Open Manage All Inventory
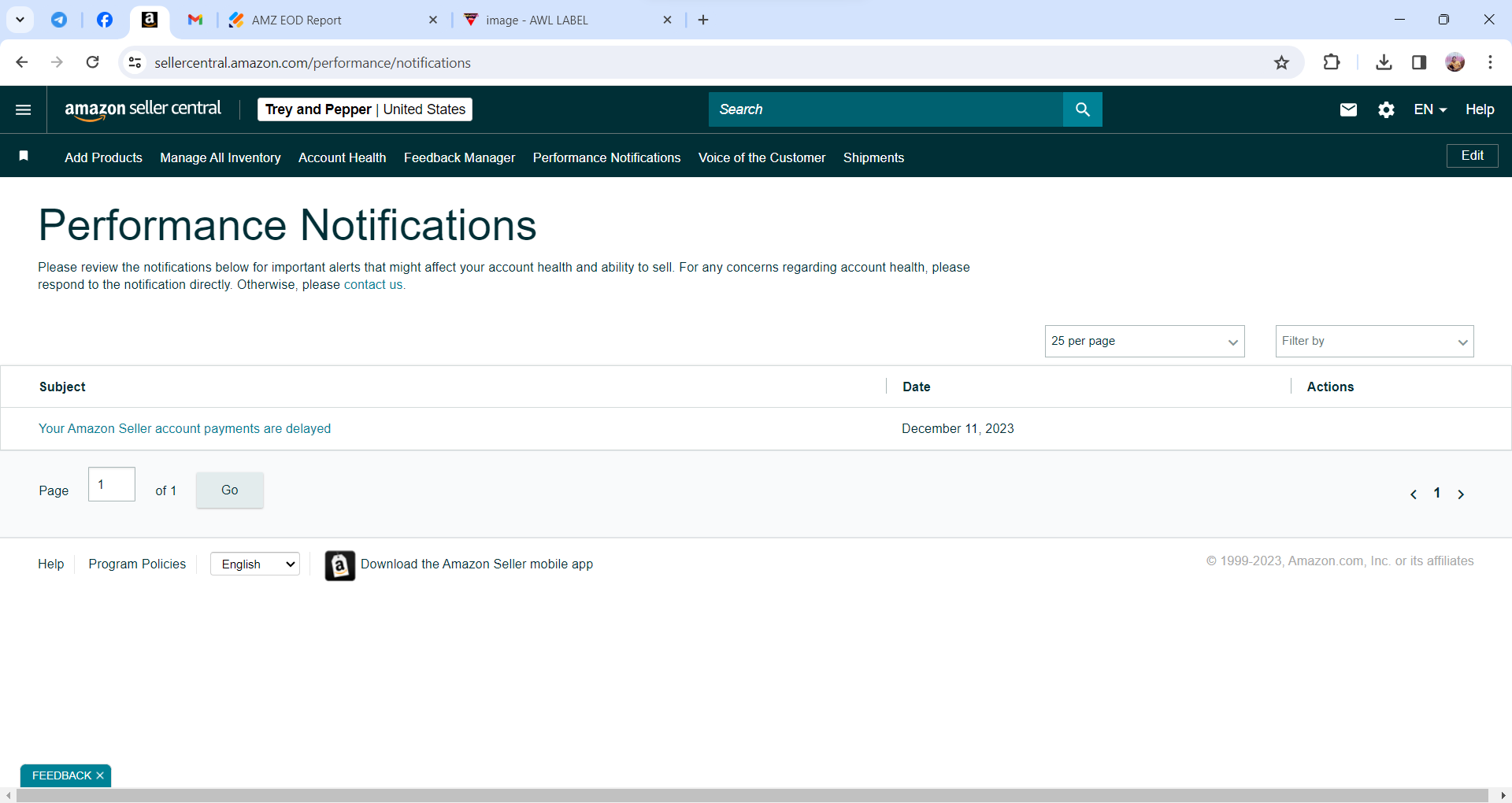This screenshot has width=1512, height=803. tap(220, 157)
